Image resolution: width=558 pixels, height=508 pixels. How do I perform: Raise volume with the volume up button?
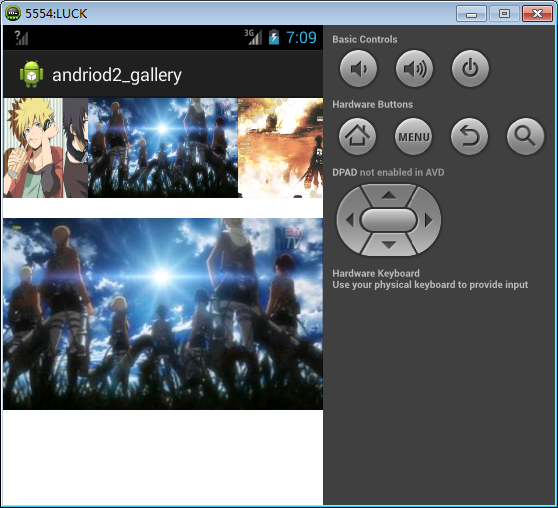pyautogui.click(x=414, y=68)
